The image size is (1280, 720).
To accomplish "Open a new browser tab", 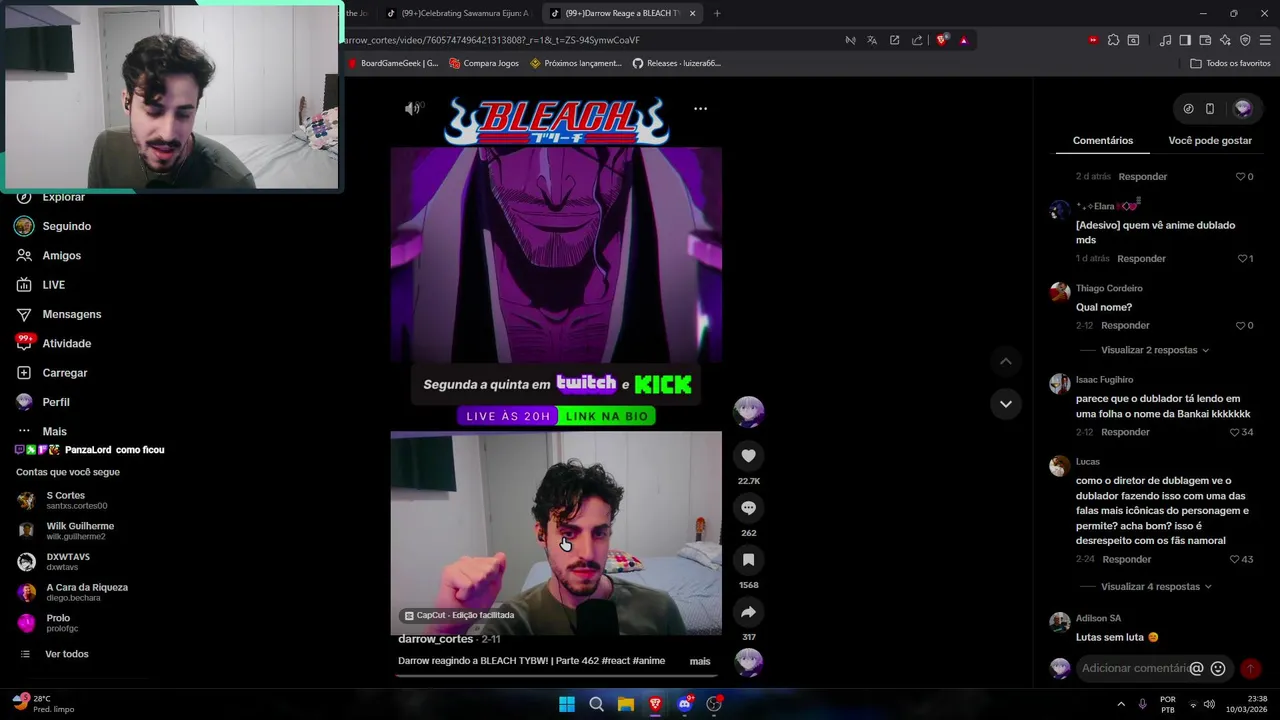I will [717, 13].
